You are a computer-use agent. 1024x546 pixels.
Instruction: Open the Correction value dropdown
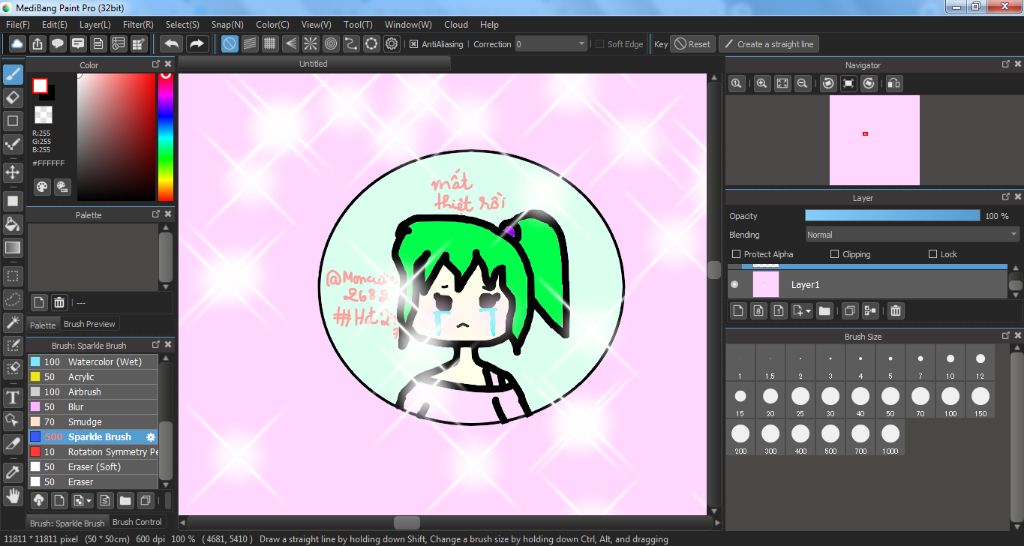pos(551,44)
